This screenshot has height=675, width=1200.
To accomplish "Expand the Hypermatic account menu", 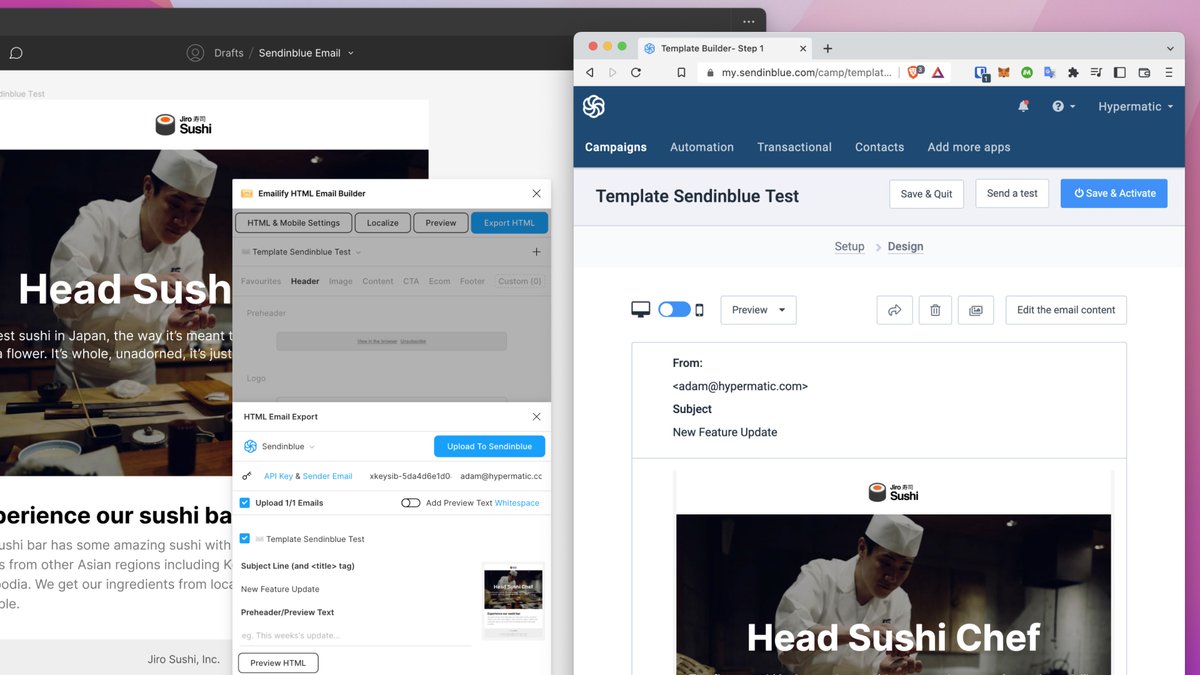I will click(x=1135, y=106).
